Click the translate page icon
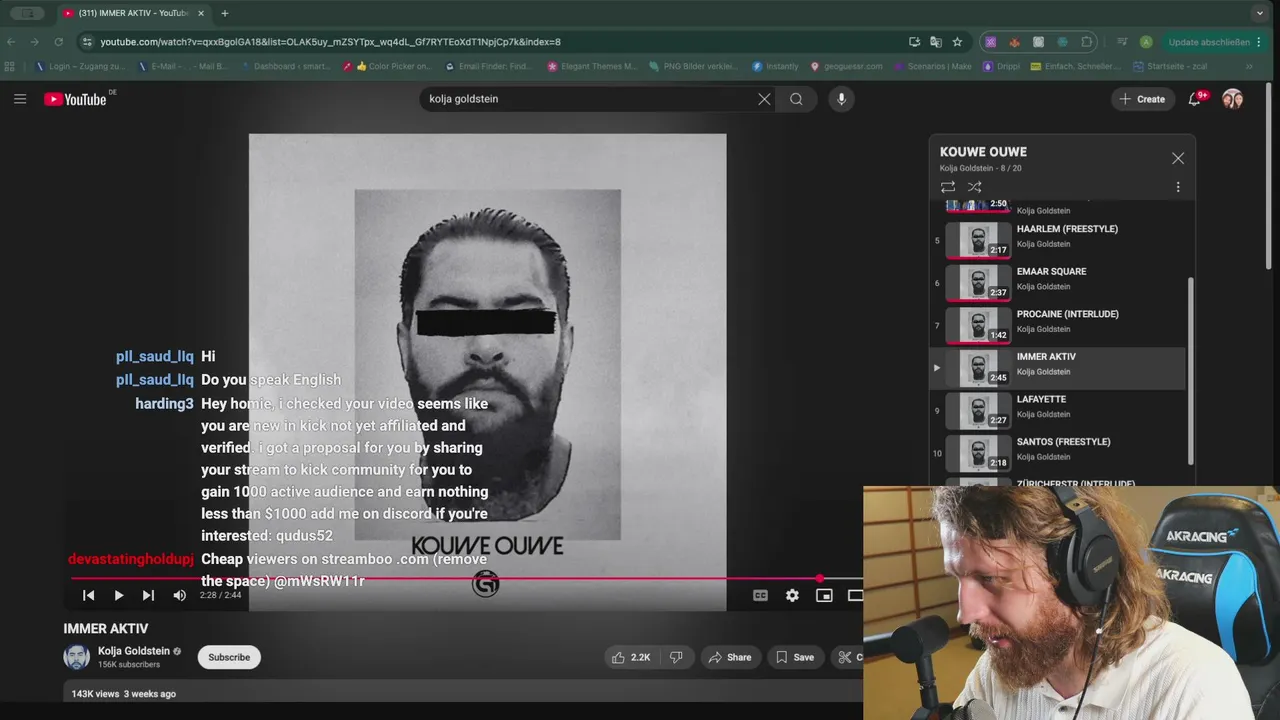Screen dimensions: 1280x720 tap(936, 42)
